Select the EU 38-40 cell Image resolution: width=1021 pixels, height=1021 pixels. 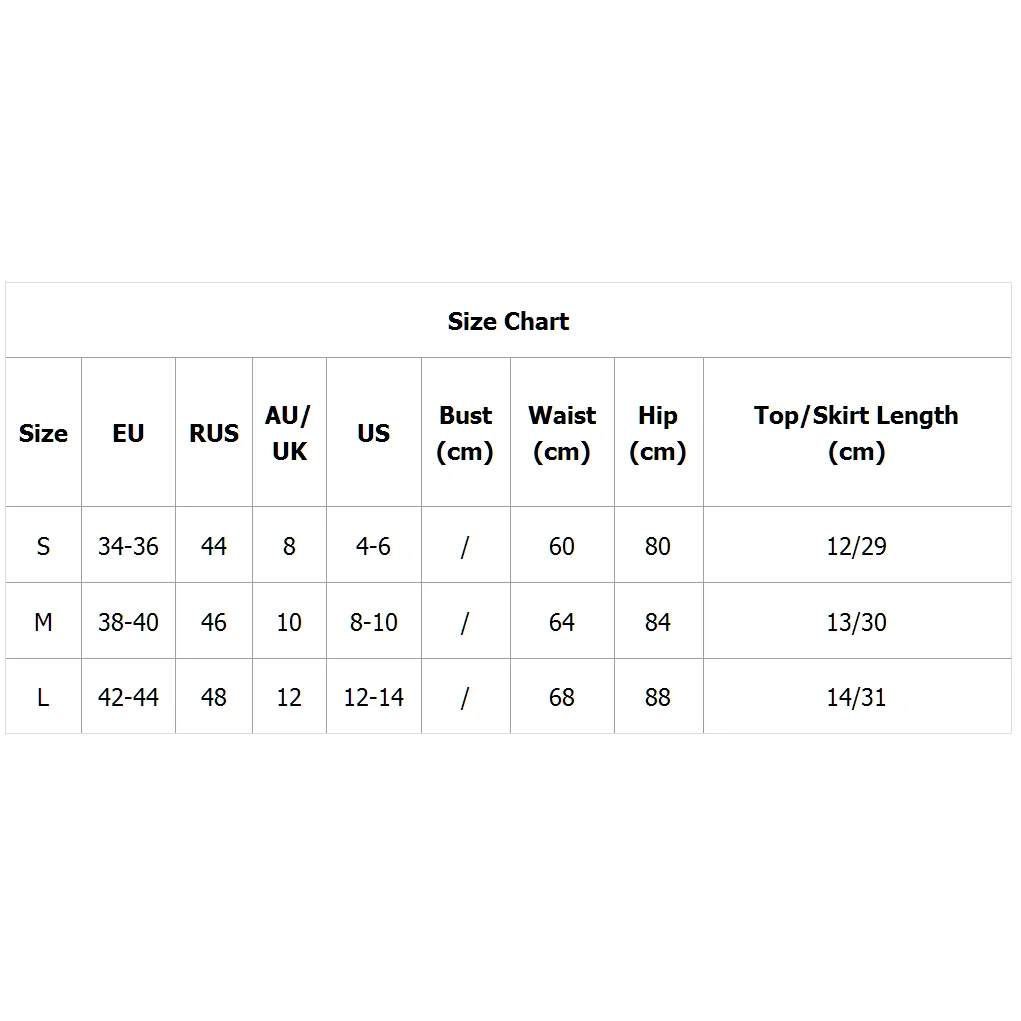[128, 622]
